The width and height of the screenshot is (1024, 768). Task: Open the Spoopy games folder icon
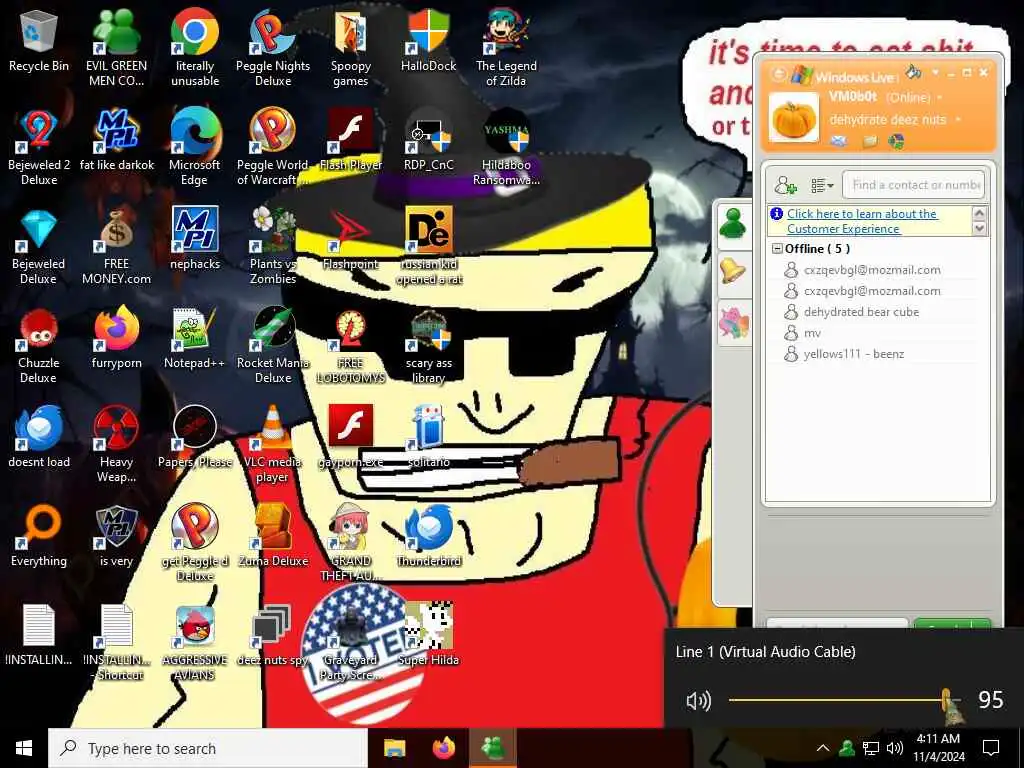pyautogui.click(x=351, y=47)
